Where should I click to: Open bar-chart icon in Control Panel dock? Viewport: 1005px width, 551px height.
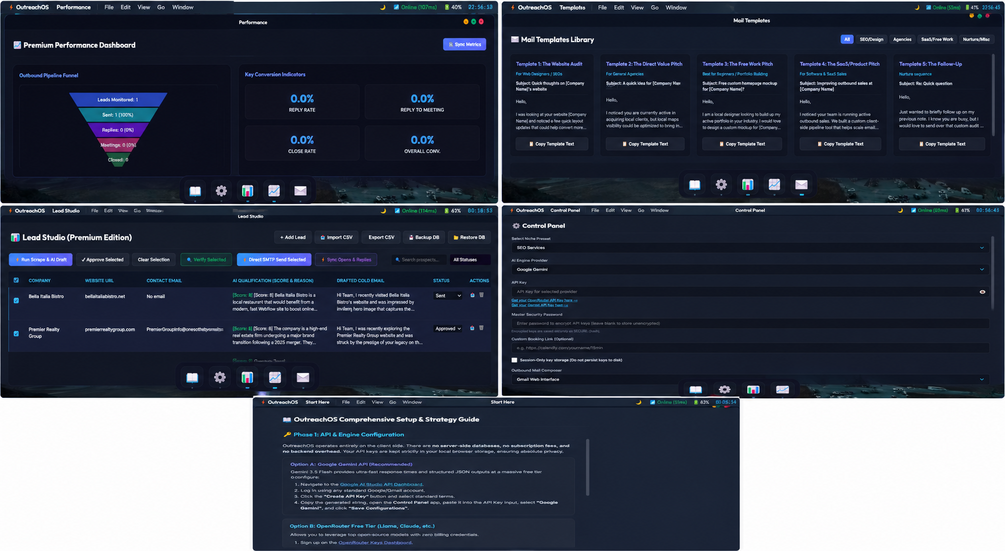point(753,390)
